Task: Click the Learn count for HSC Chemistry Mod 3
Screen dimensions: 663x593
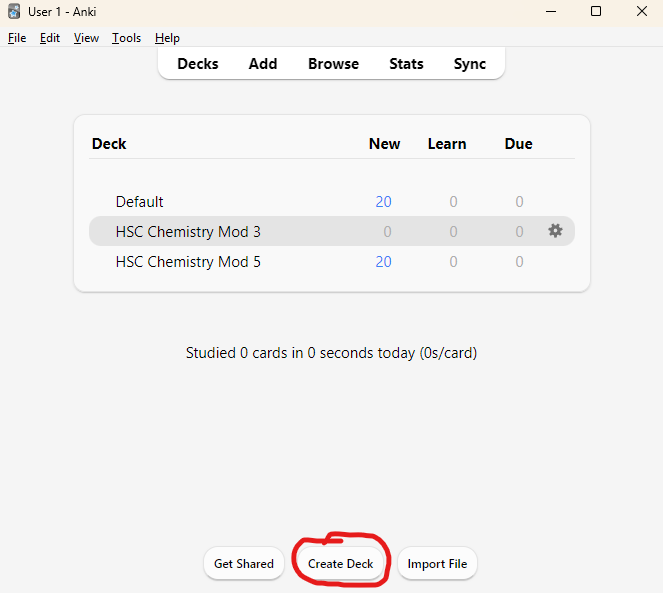Action: tap(453, 232)
